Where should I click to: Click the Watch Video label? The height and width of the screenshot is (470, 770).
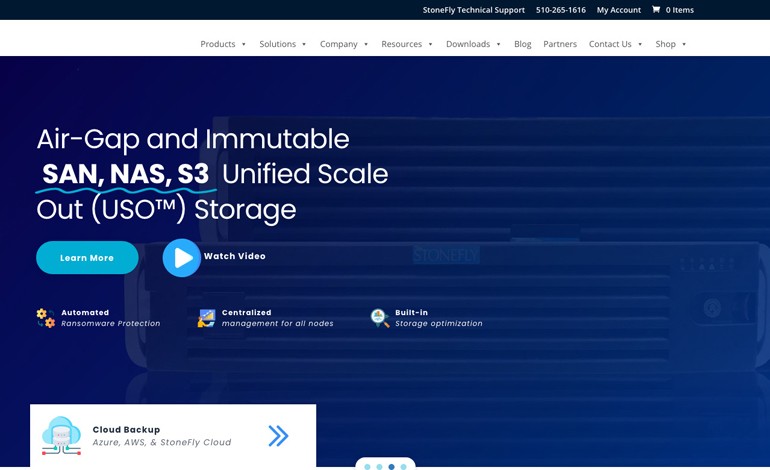[235, 256]
